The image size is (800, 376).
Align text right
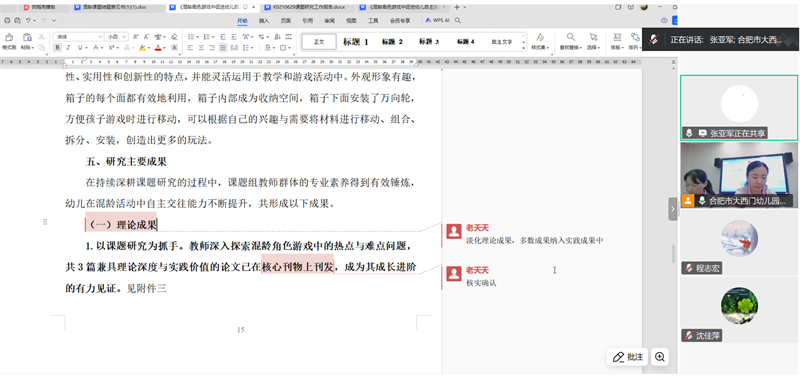[212, 47]
